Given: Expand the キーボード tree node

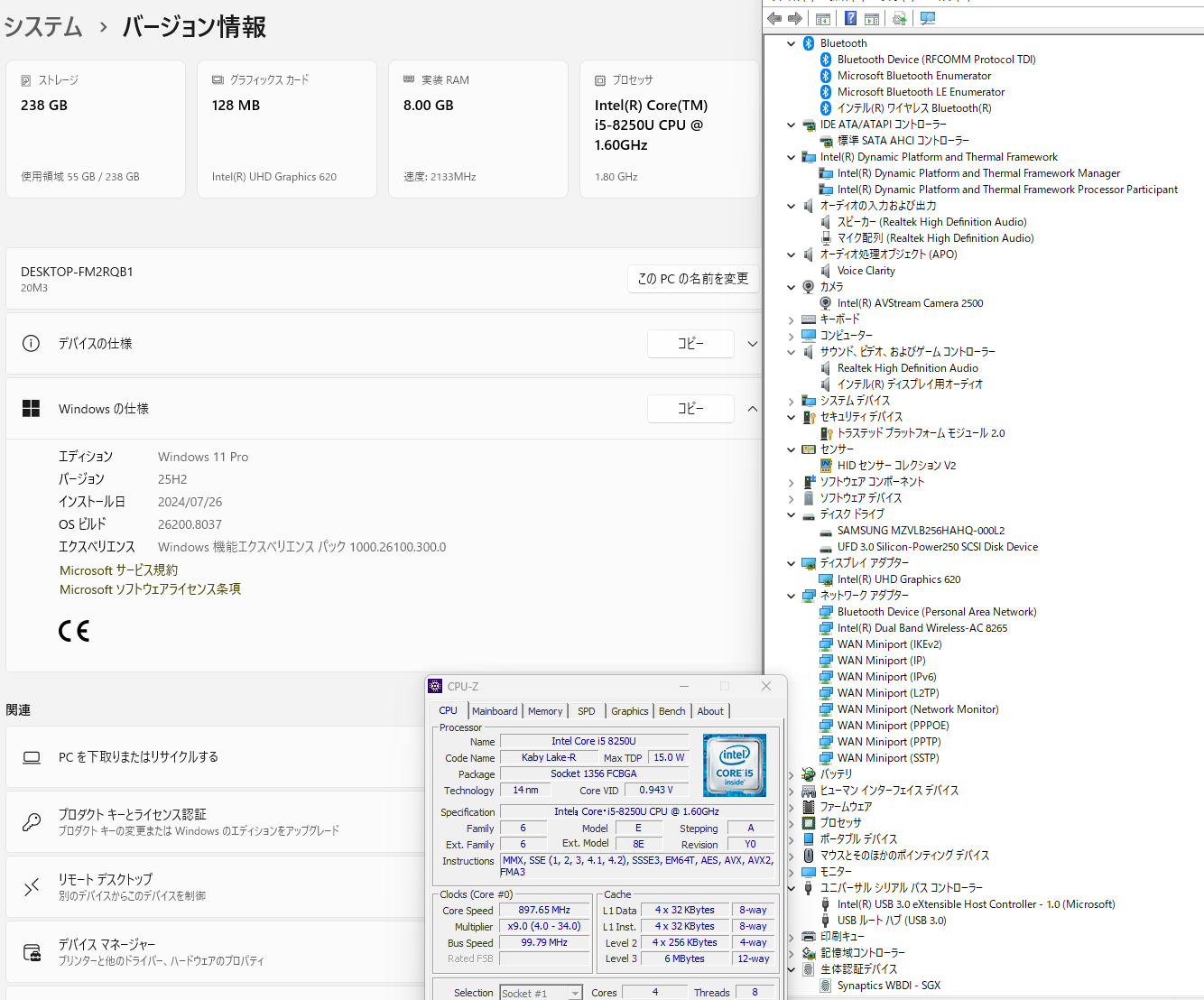Looking at the screenshot, I should click(x=792, y=319).
